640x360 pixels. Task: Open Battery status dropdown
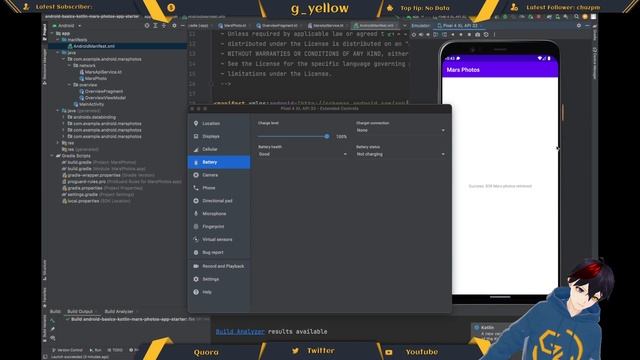[x=400, y=154]
